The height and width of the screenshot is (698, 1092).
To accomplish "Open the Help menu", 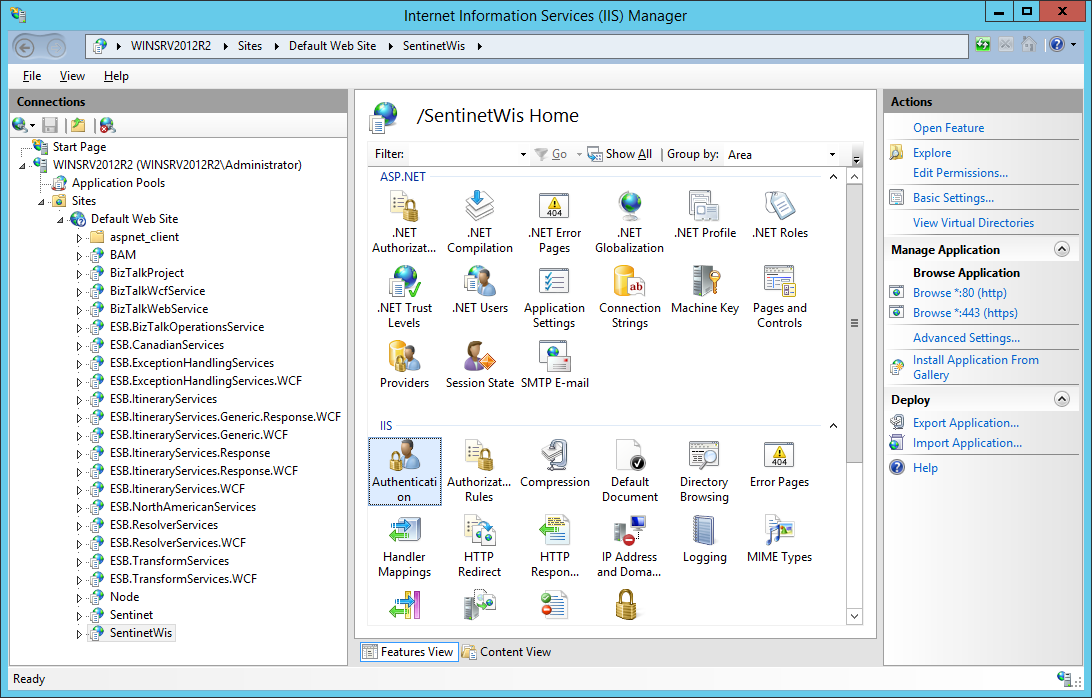I will click(116, 76).
